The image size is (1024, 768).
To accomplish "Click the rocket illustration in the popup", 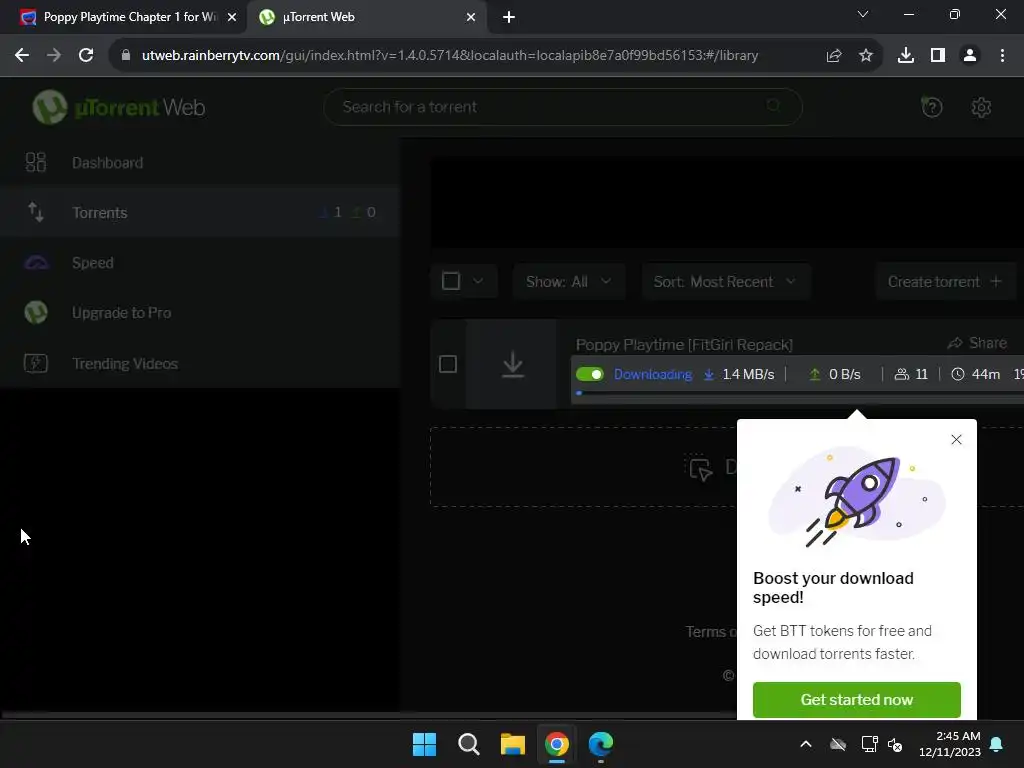I will (x=857, y=498).
